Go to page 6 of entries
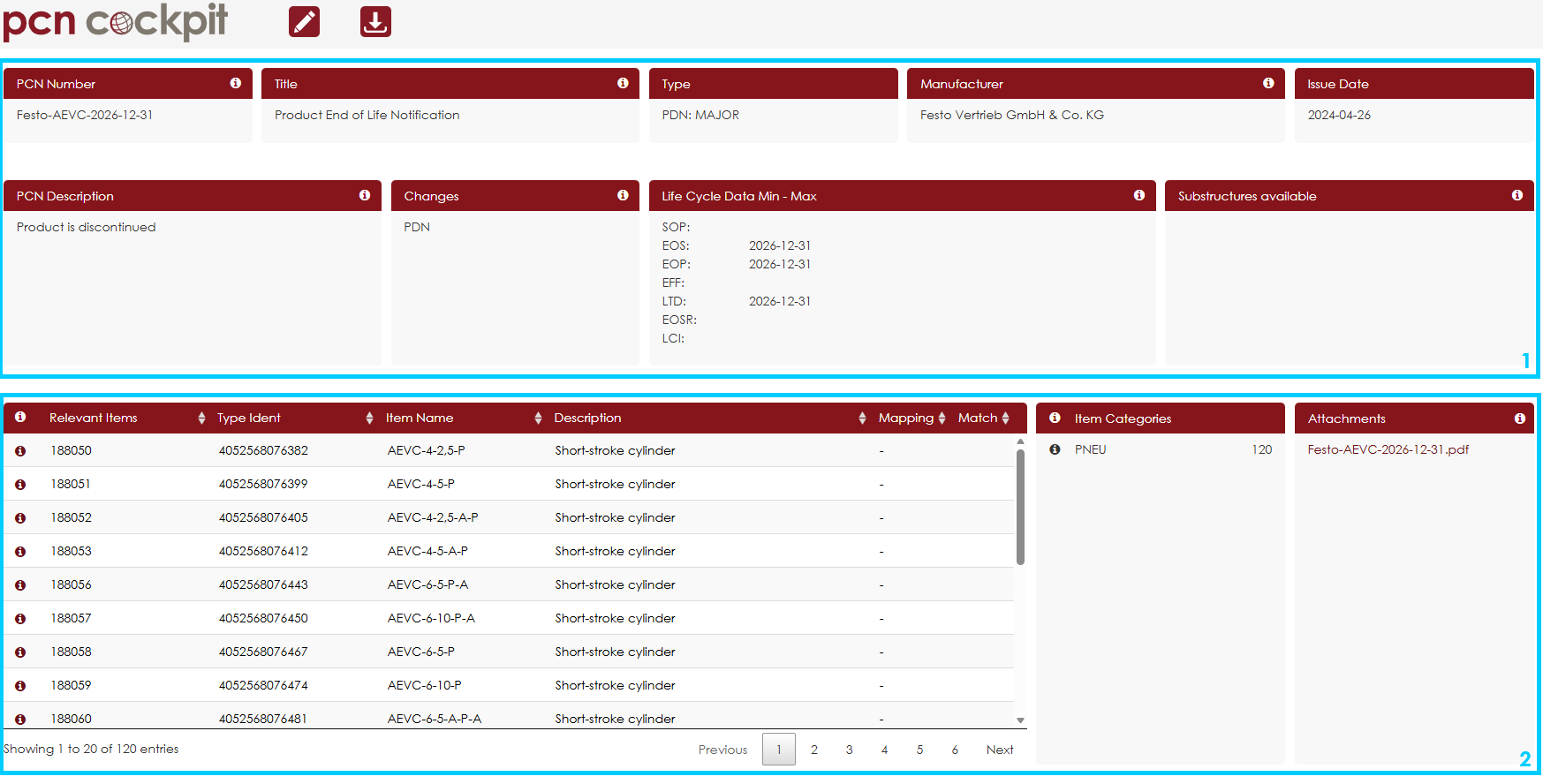 (x=955, y=750)
